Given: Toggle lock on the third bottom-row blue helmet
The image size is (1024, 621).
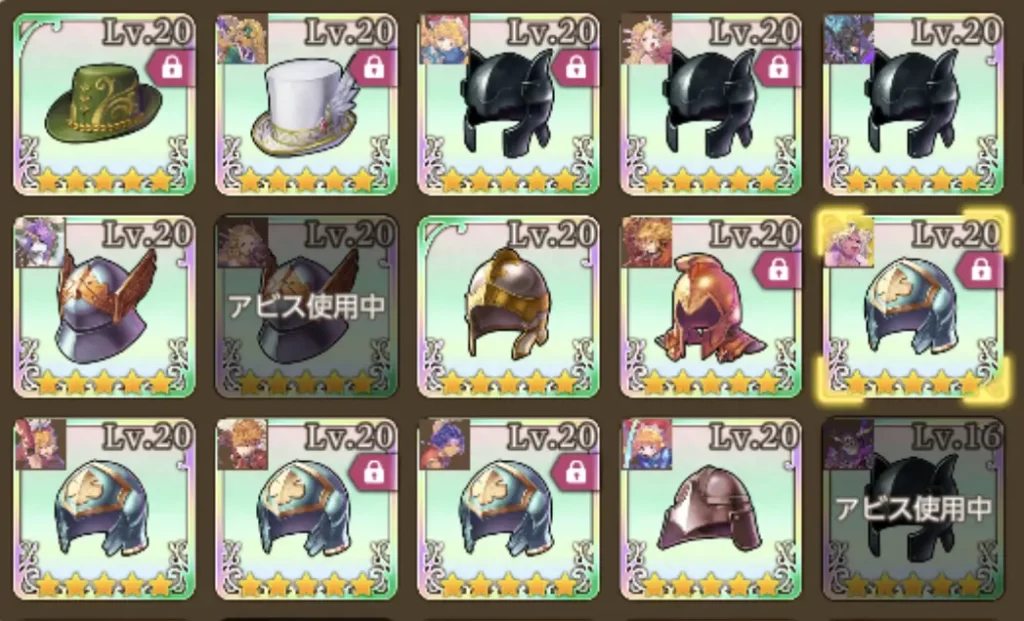Looking at the screenshot, I should 575,472.
